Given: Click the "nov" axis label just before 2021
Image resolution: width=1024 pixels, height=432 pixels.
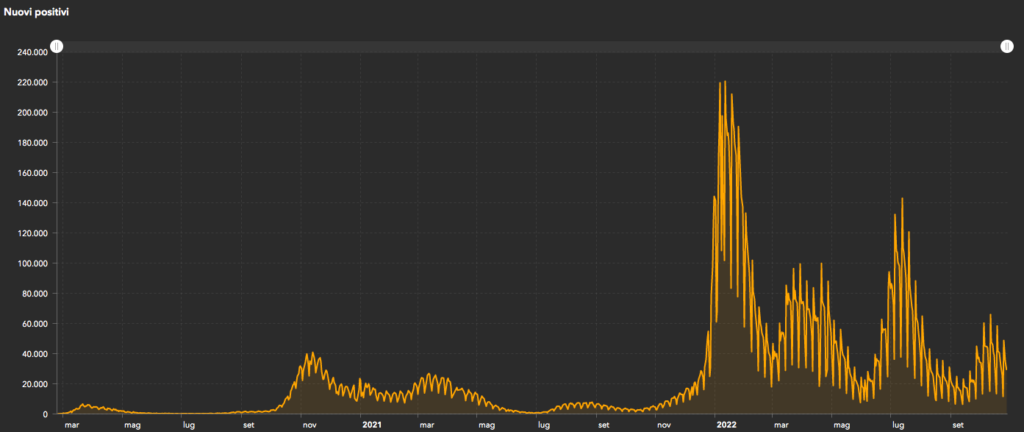Looking at the screenshot, I should click(x=309, y=424).
